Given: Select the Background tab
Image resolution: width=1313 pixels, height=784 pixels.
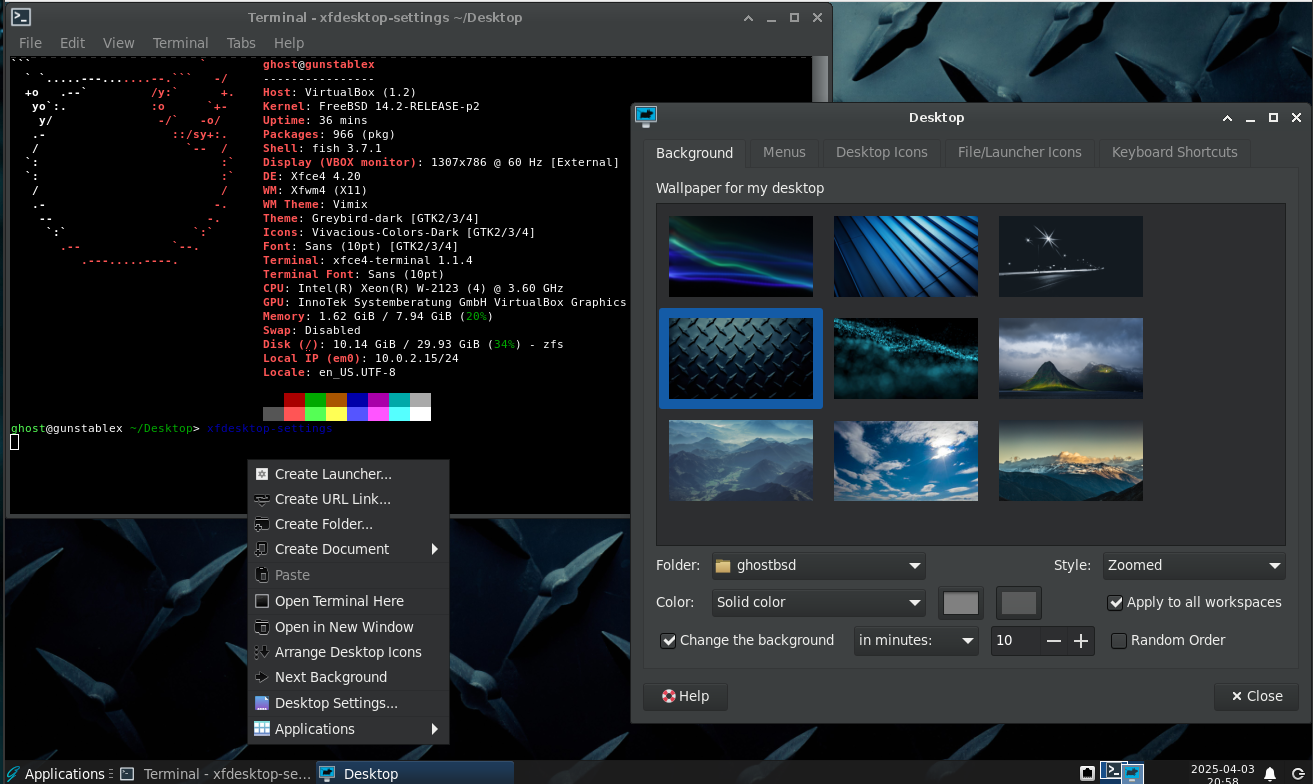Looking at the screenshot, I should 695,153.
